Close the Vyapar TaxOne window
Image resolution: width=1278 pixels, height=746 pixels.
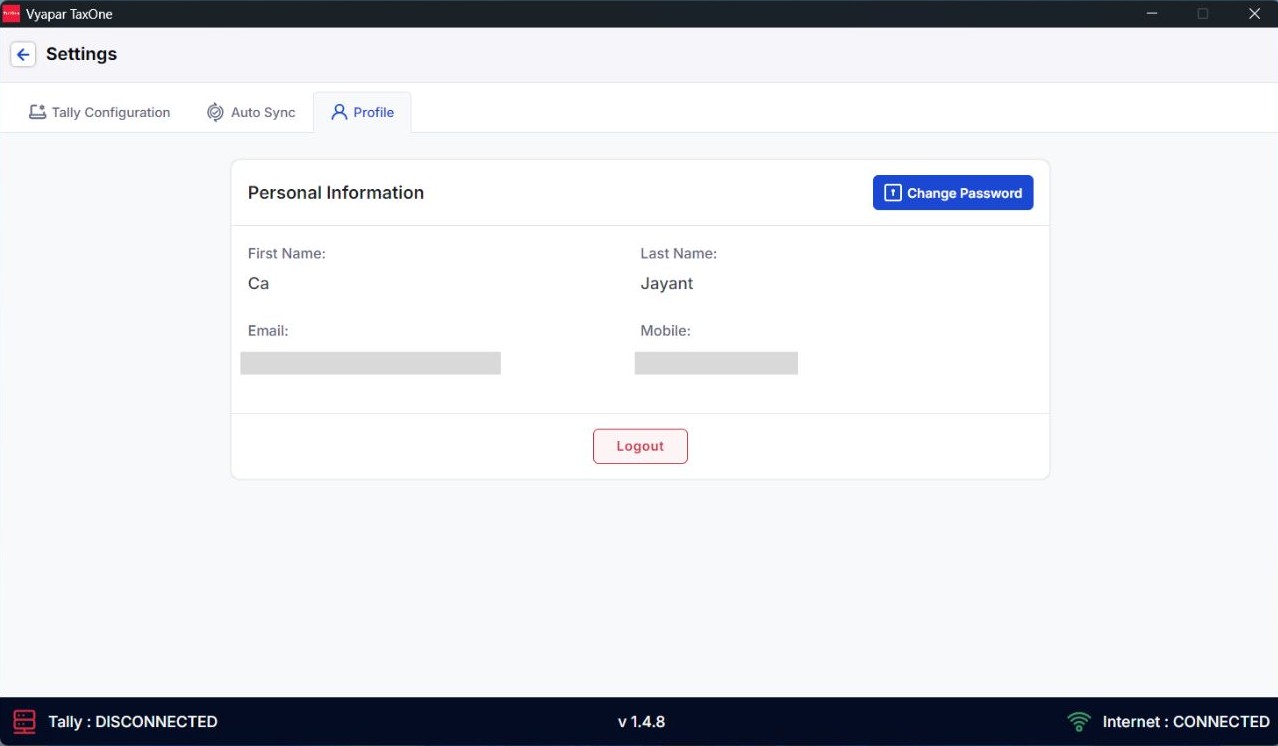(x=1254, y=14)
